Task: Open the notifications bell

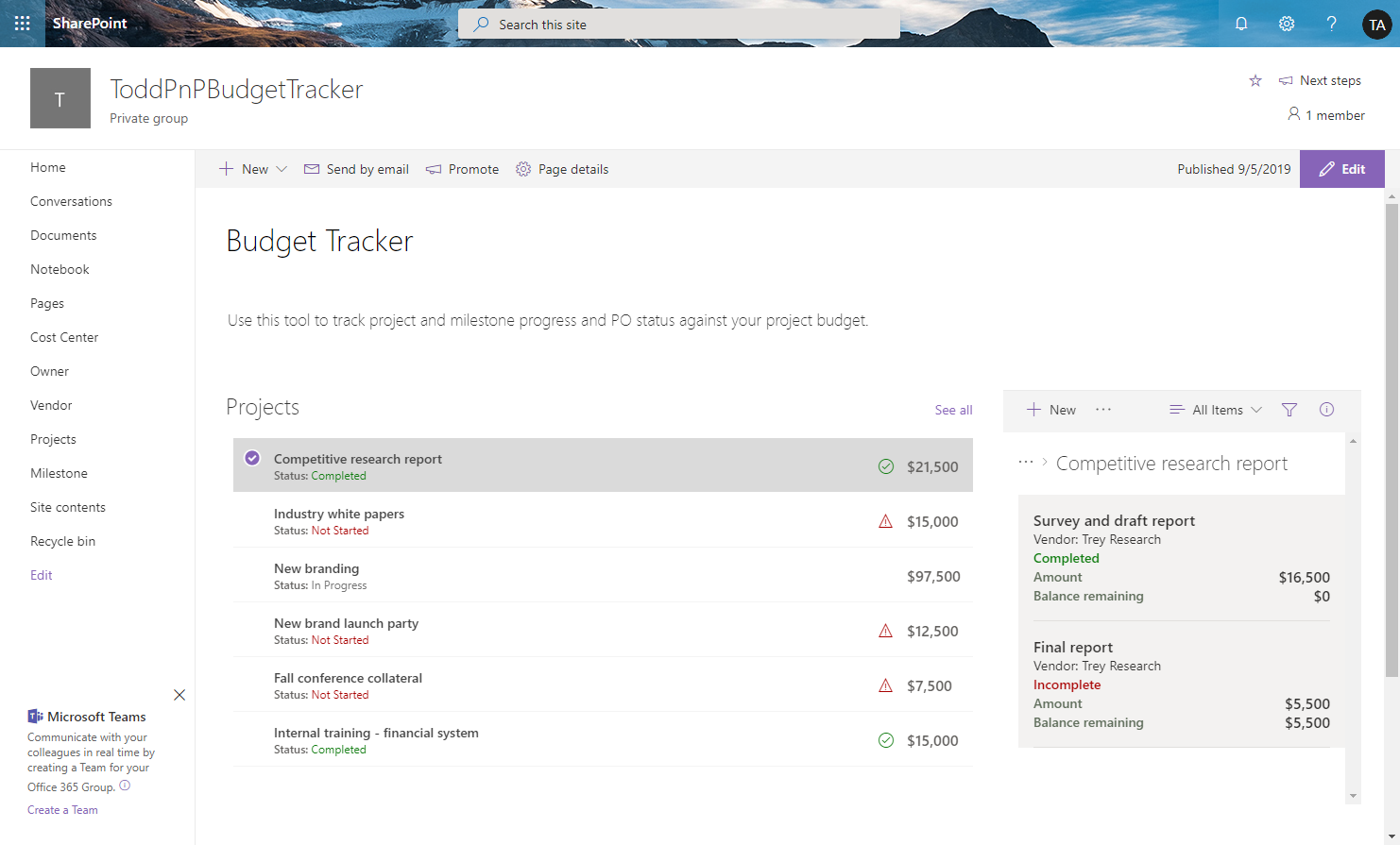Action: 1241,24
